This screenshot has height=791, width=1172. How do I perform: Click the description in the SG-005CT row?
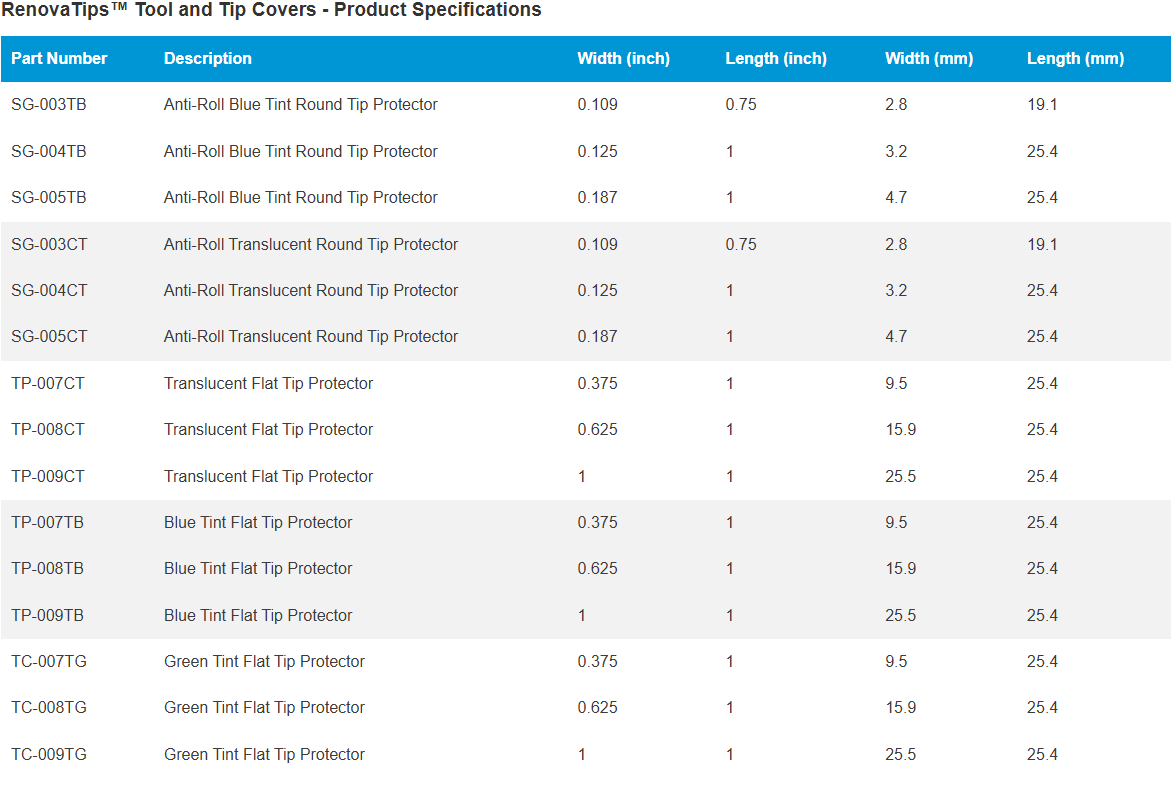tap(311, 337)
